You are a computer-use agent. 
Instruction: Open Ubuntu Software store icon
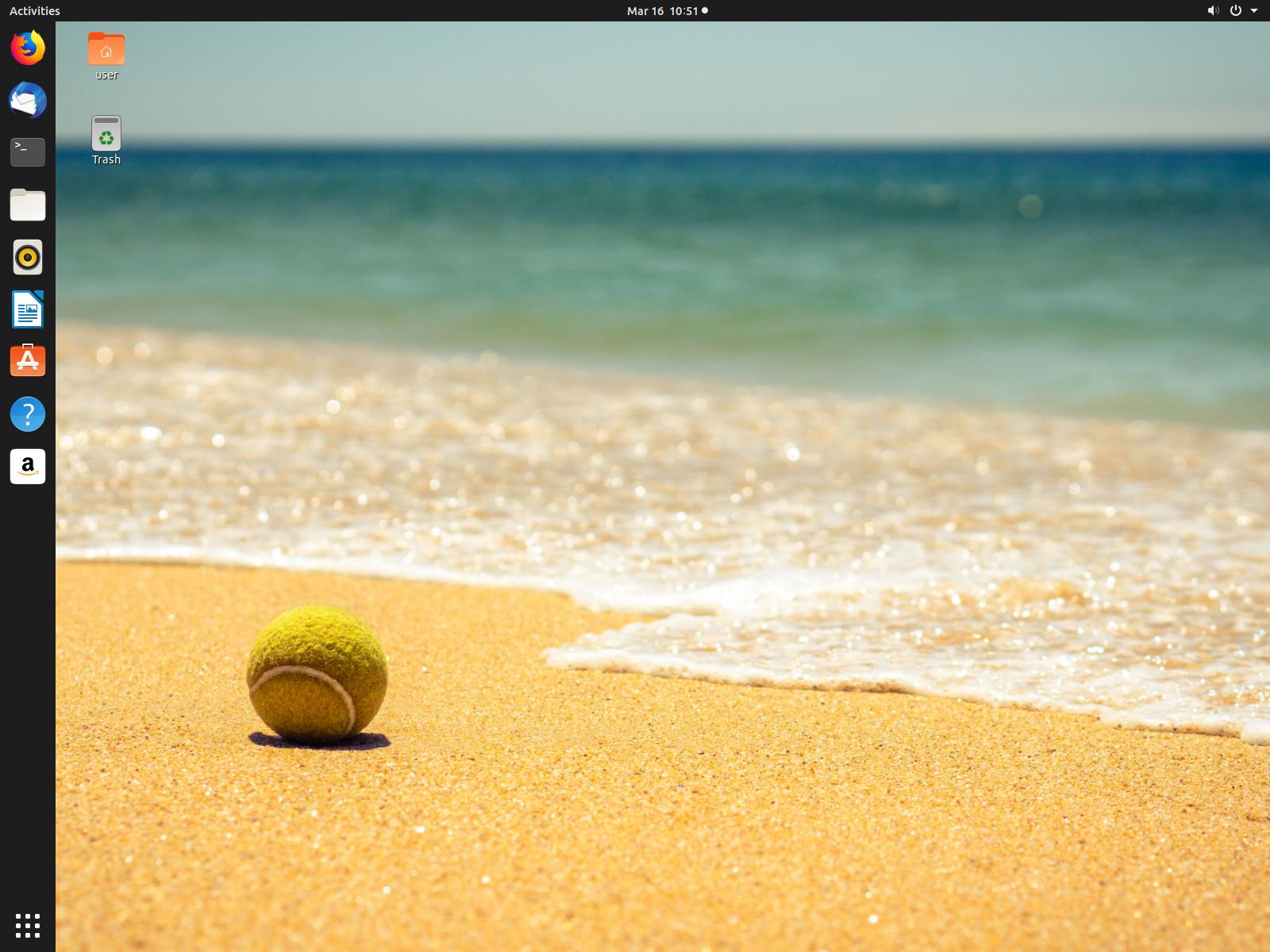click(x=28, y=361)
